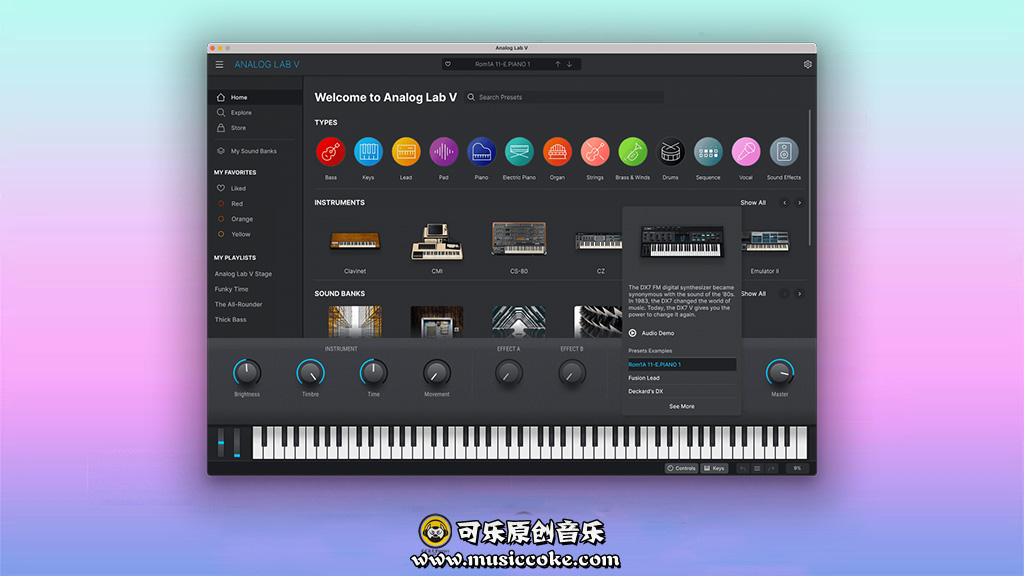Open the Funky Time playlist
Viewport: 1024px width, 576px height.
pyautogui.click(x=231, y=289)
